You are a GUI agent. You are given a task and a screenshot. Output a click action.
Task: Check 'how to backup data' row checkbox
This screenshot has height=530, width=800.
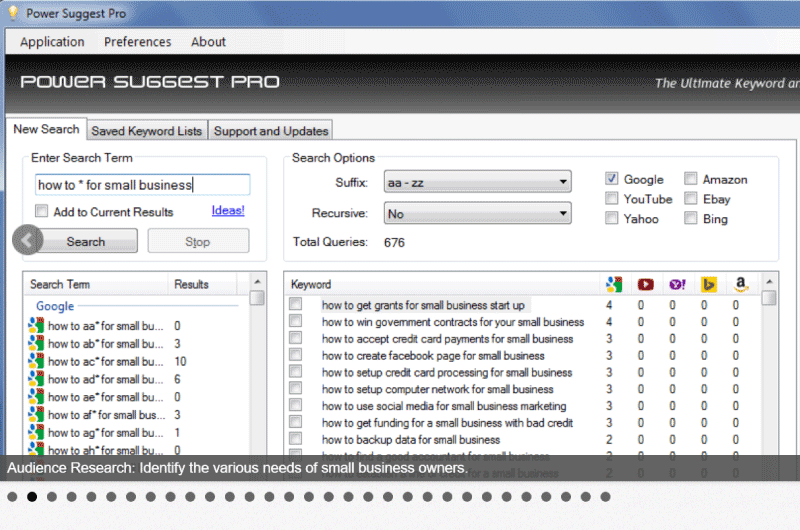295,439
